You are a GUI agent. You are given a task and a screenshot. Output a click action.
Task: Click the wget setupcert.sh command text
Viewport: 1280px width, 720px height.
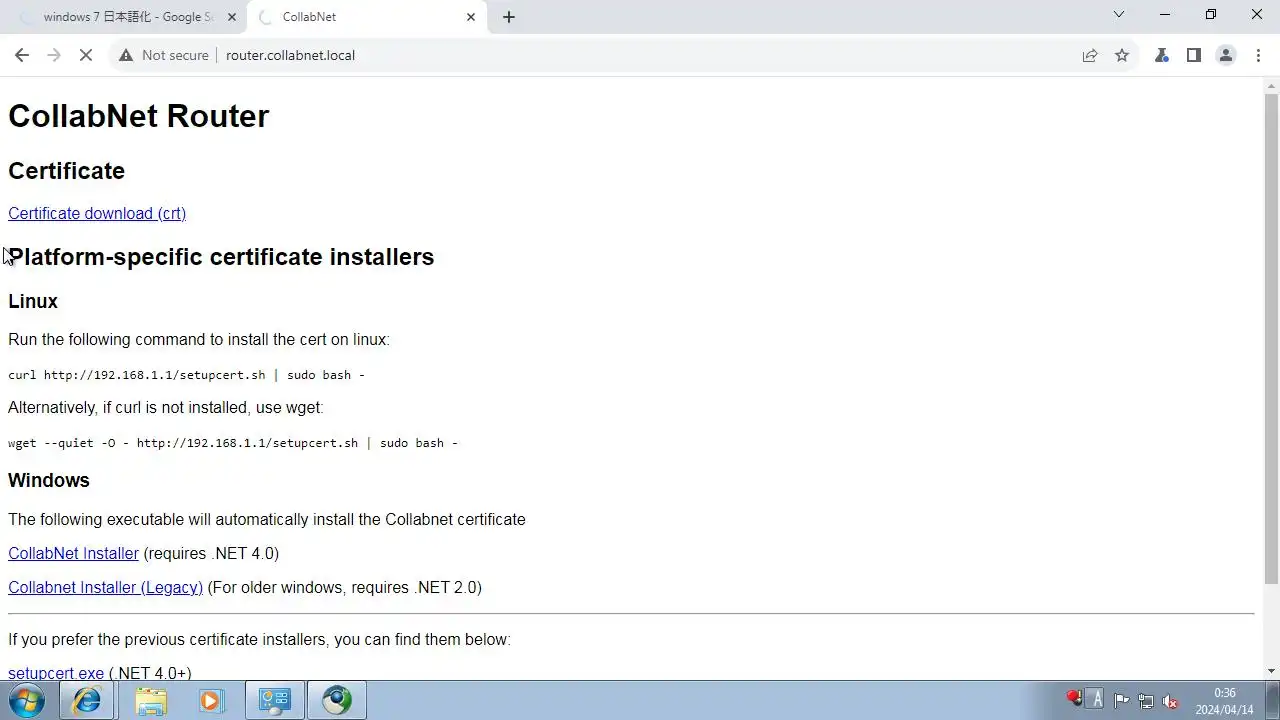click(x=233, y=443)
